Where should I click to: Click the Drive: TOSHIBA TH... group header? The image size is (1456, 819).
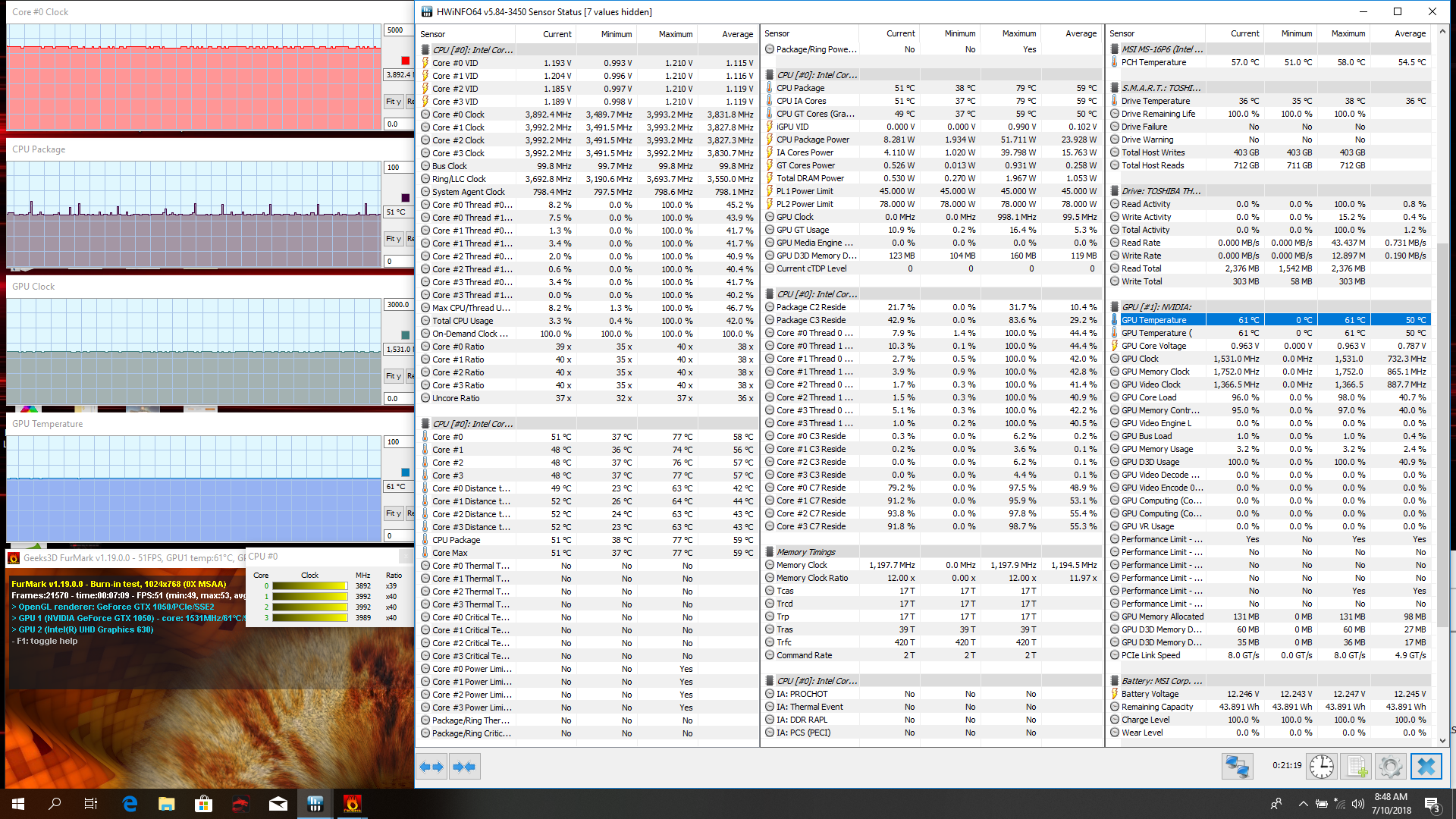pyautogui.click(x=1269, y=191)
